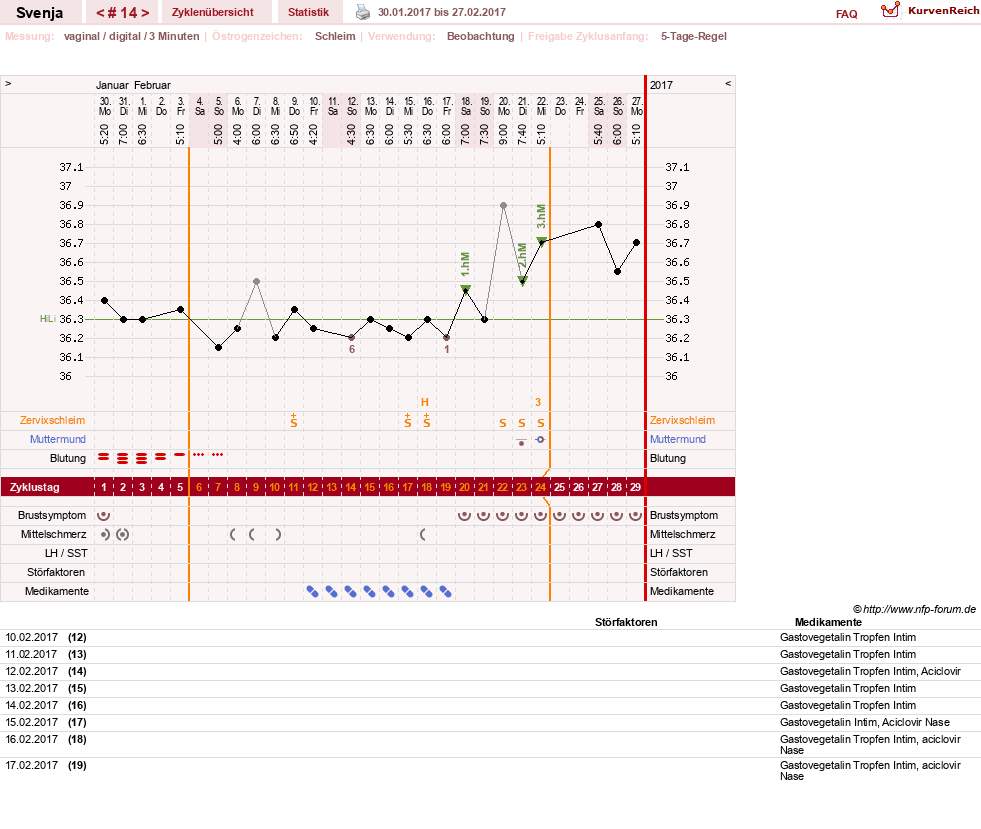Click Mittelschmerz bracket on cycle day 8

(x=233, y=534)
